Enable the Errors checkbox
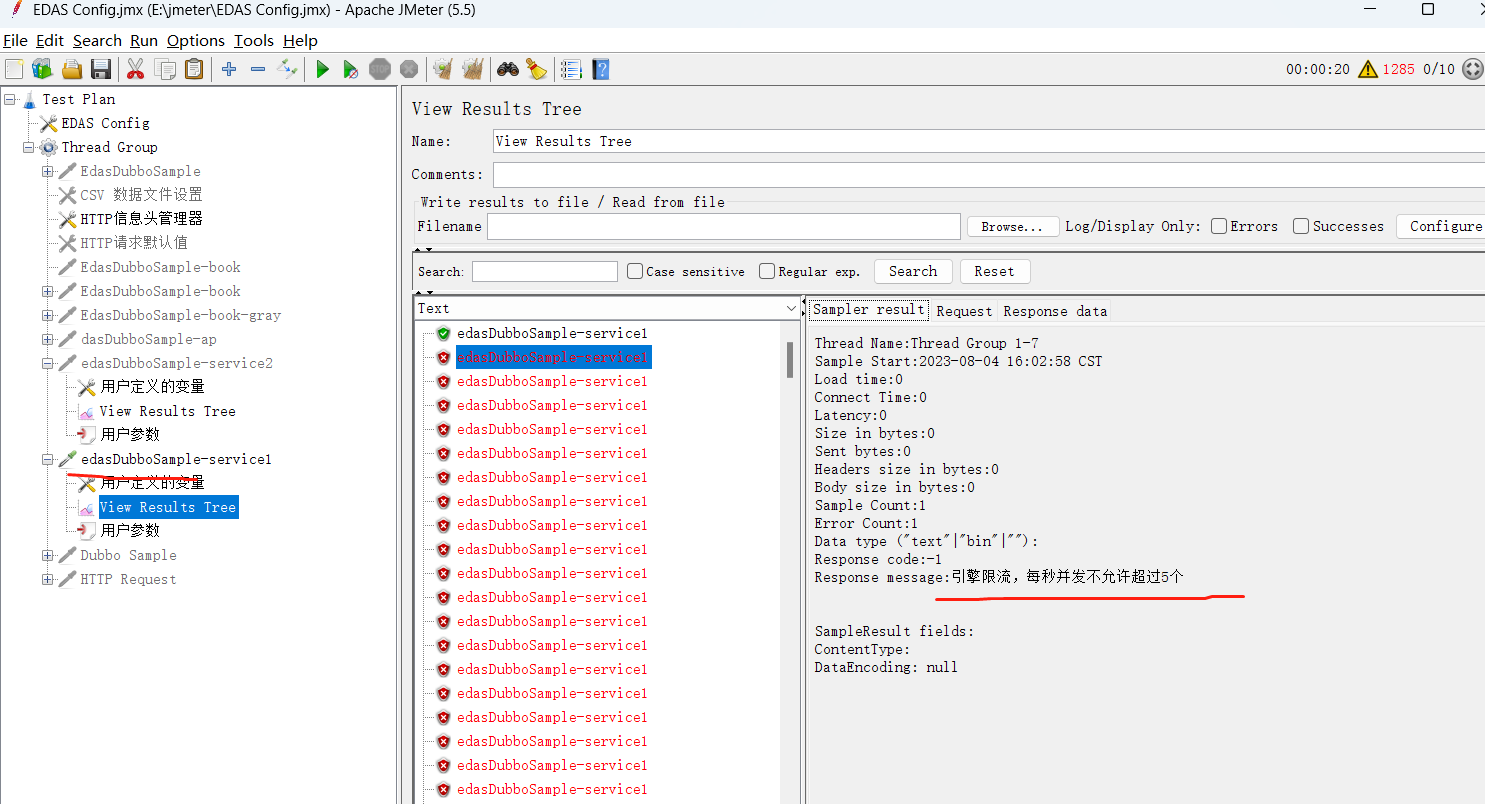The width and height of the screenshot is (1485, 804). click(1219, 226)
